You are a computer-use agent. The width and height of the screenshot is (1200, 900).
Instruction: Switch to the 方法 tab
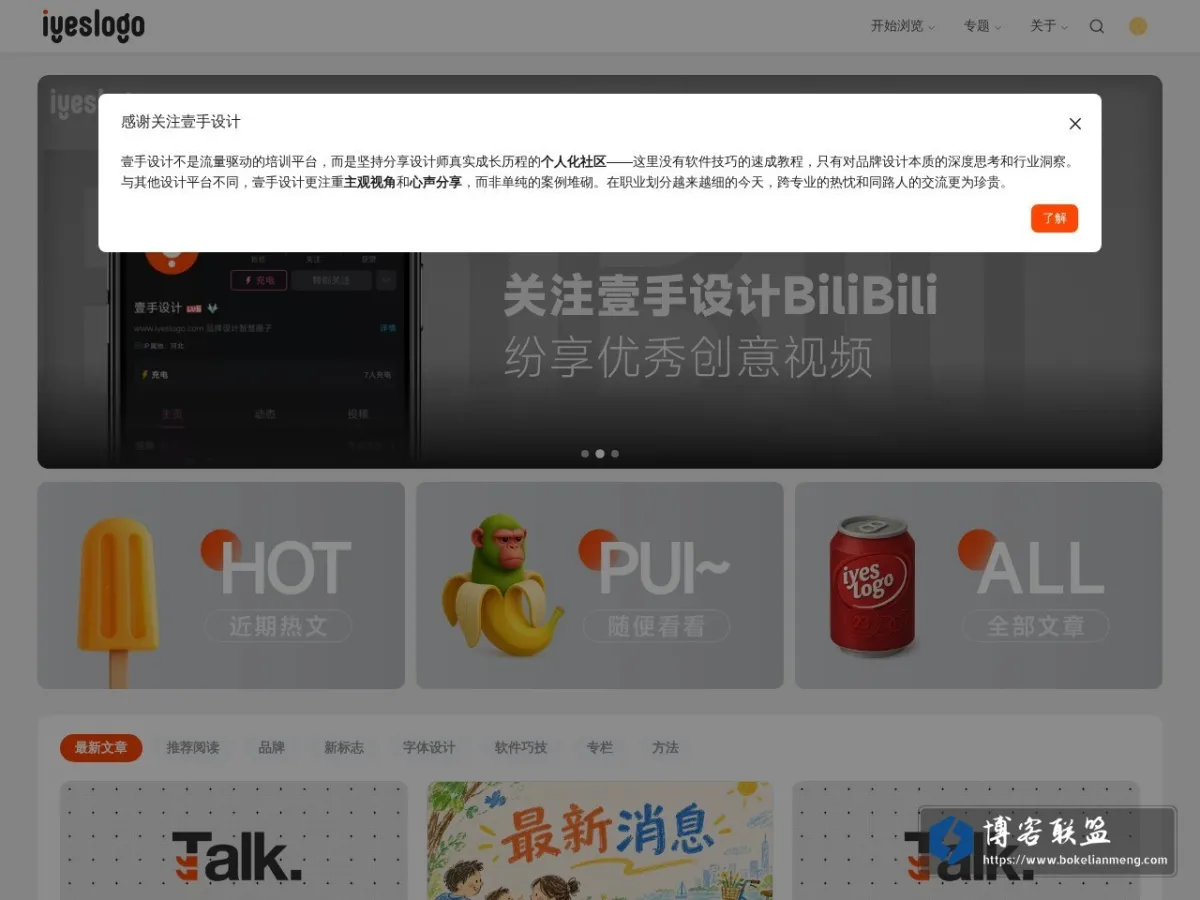(665, 748)
